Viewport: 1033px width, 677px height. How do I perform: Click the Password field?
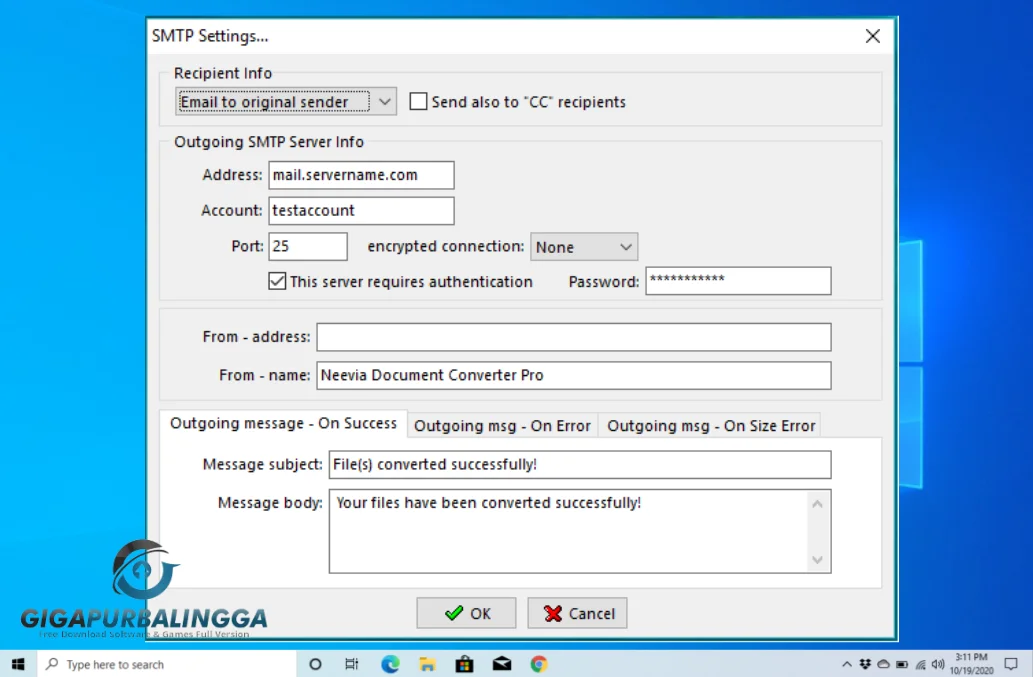click(x=738, y=281)
